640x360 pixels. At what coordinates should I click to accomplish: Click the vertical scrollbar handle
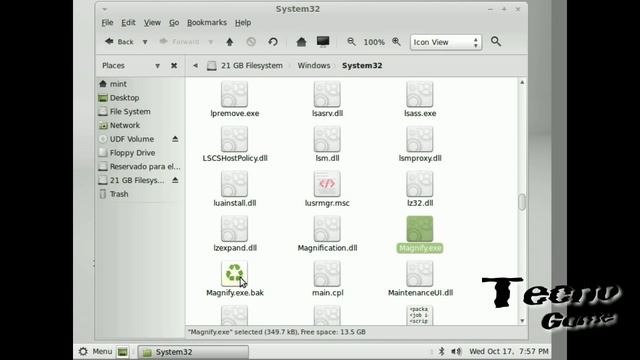[522, 202]
